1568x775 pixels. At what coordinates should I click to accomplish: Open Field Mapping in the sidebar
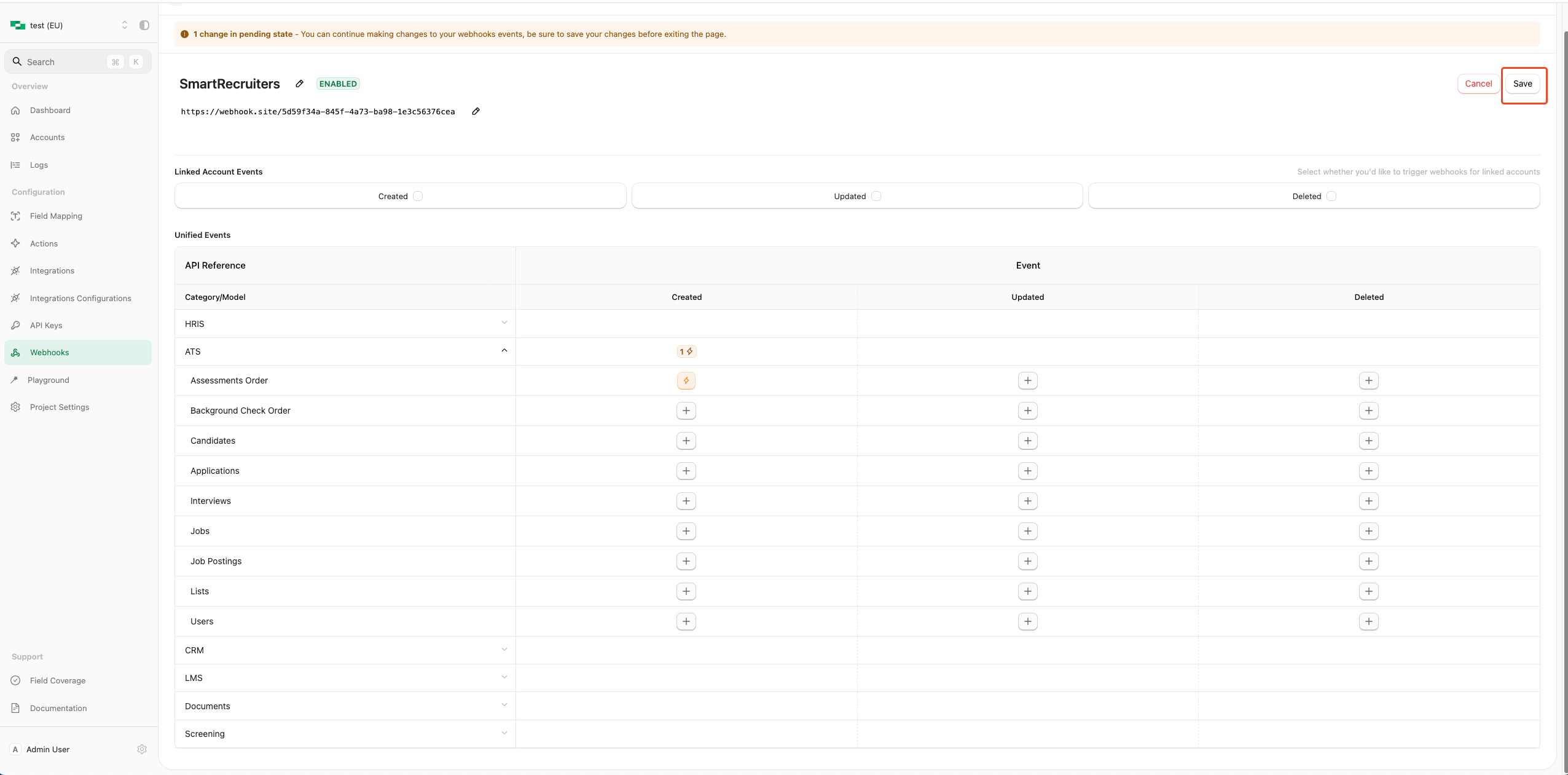[x=56, y=216]
